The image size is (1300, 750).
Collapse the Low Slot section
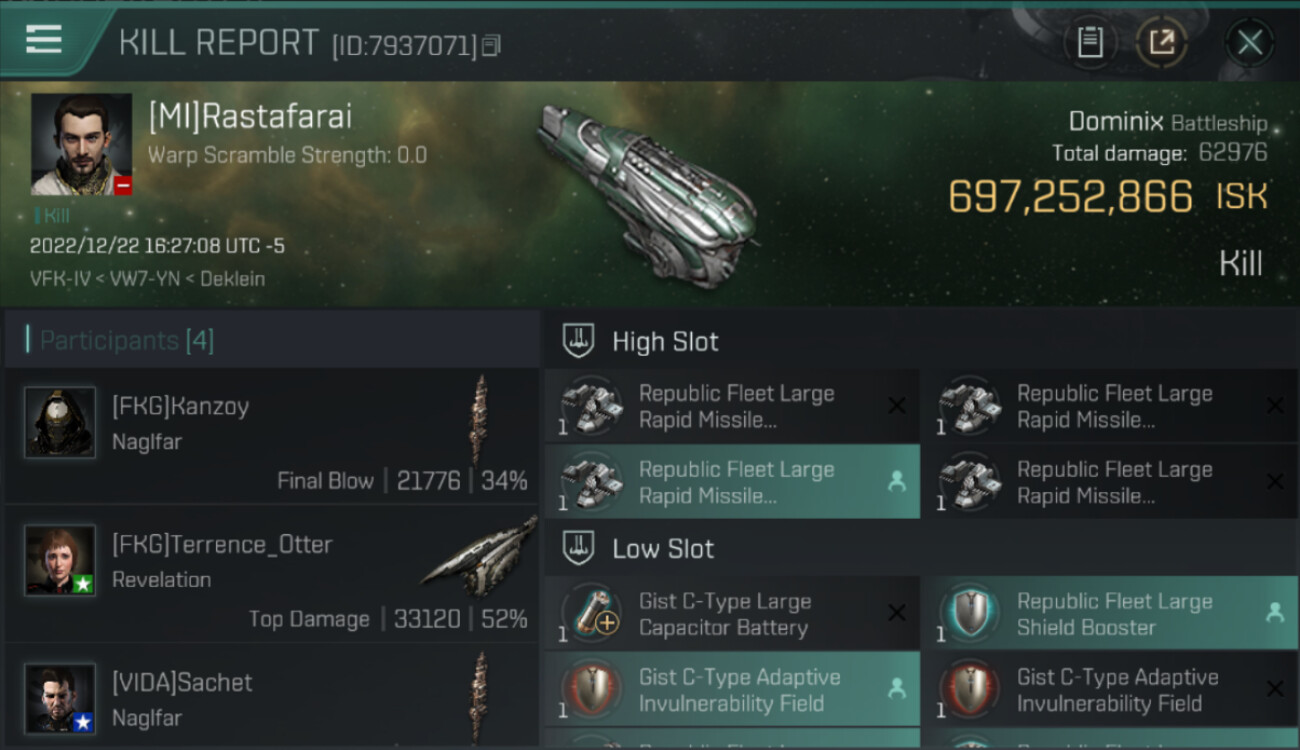663,549
